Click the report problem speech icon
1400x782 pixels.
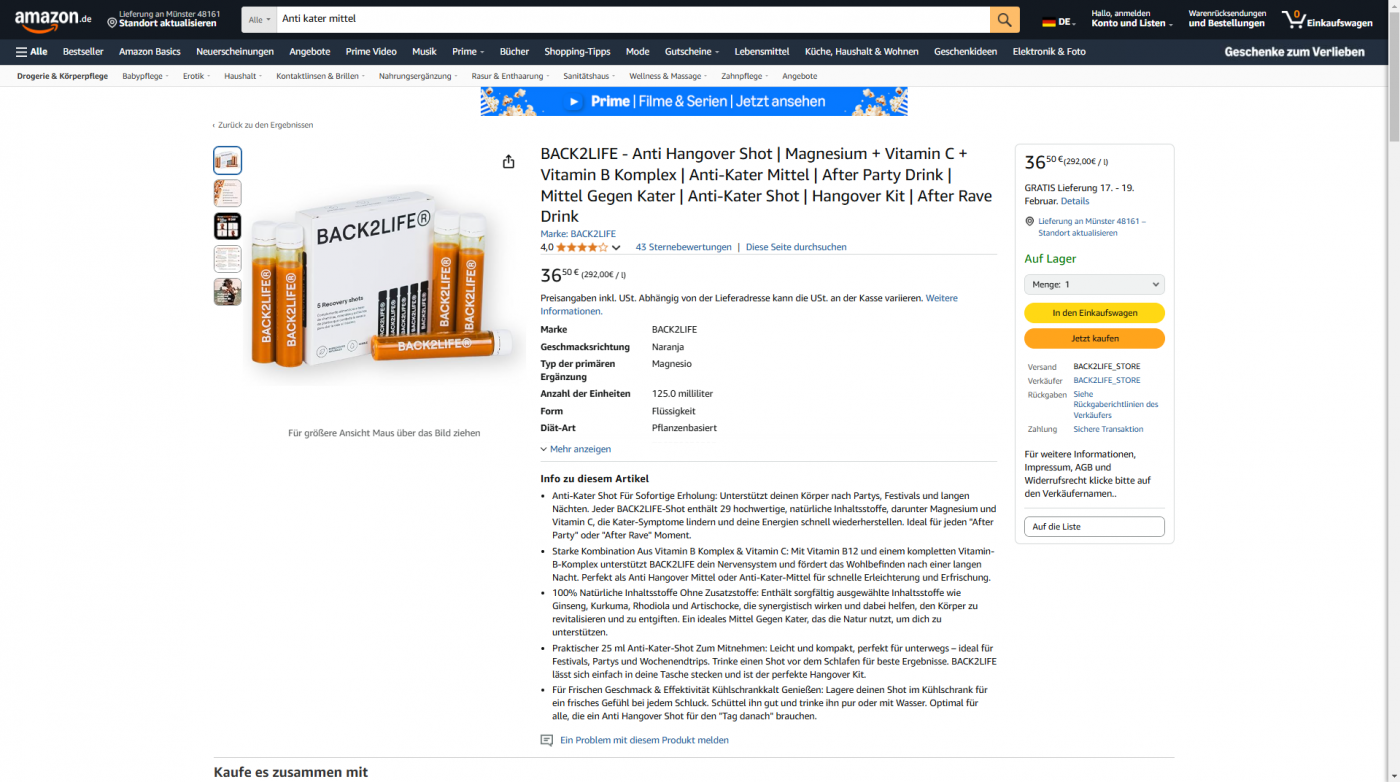pyautogui.click(x=547, y=740)
